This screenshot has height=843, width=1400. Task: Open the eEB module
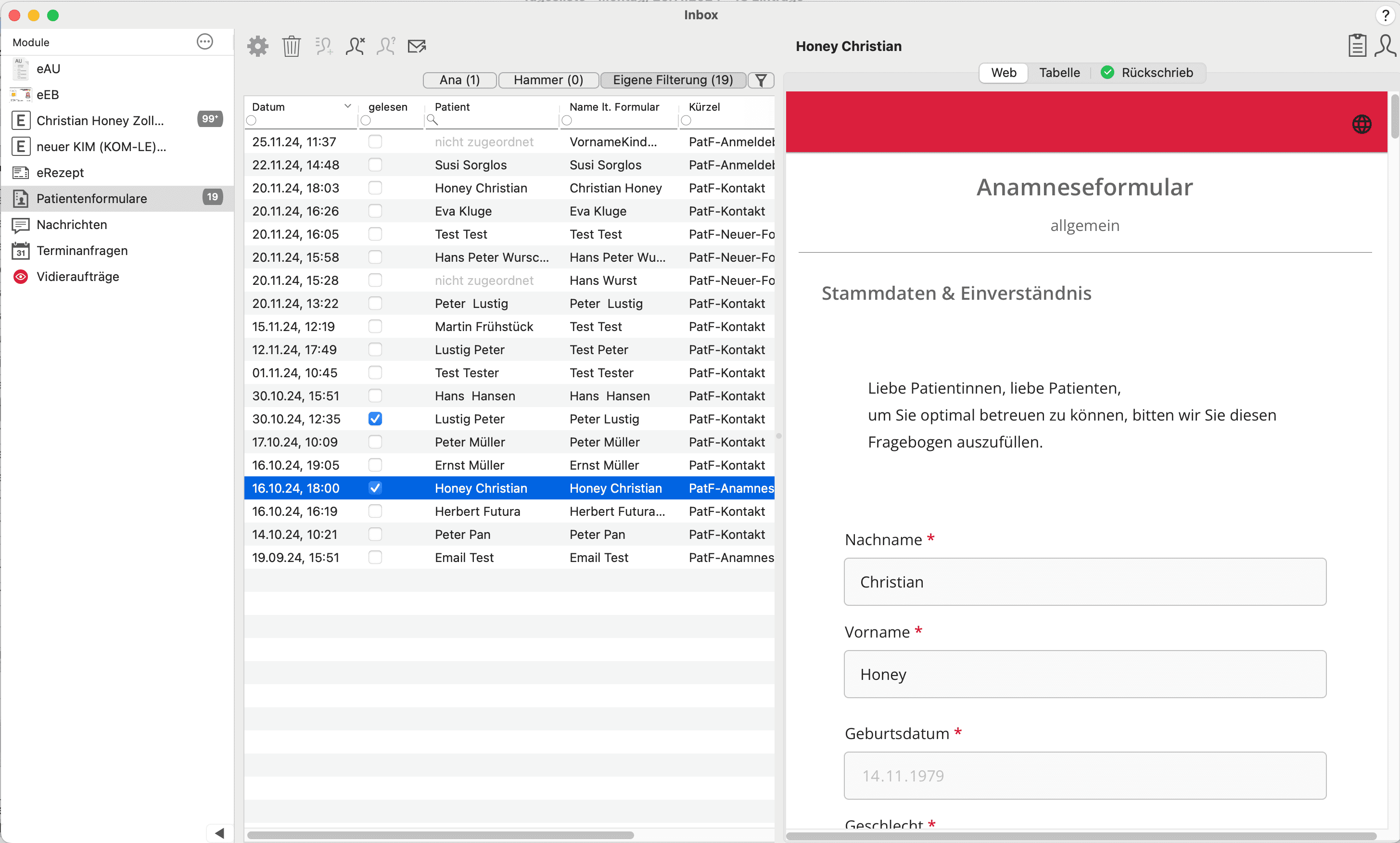coord(117,95)
